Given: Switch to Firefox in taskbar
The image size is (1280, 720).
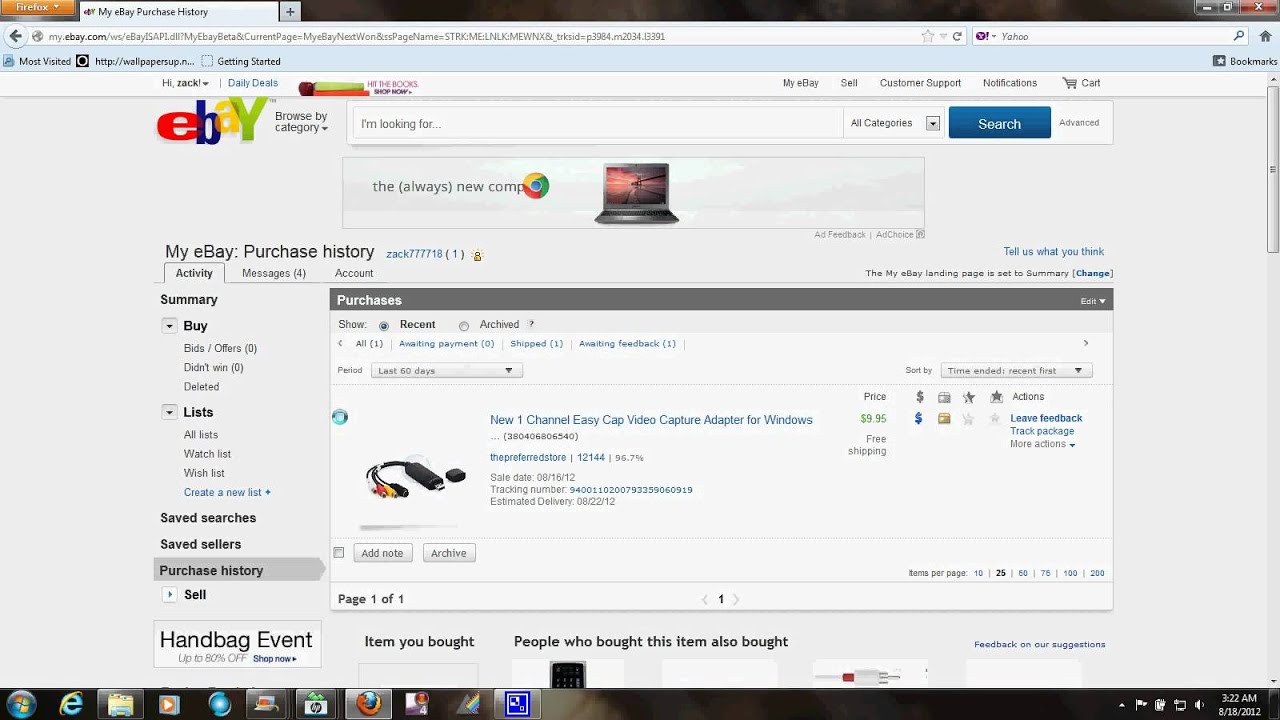Looking at the screenshot, I should click(x=368, y=704).
